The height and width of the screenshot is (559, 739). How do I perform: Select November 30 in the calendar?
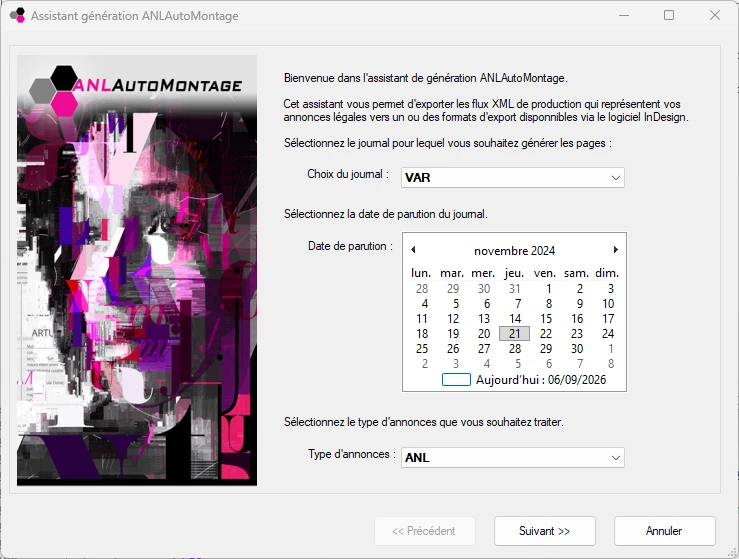click(x=577, y=349)
